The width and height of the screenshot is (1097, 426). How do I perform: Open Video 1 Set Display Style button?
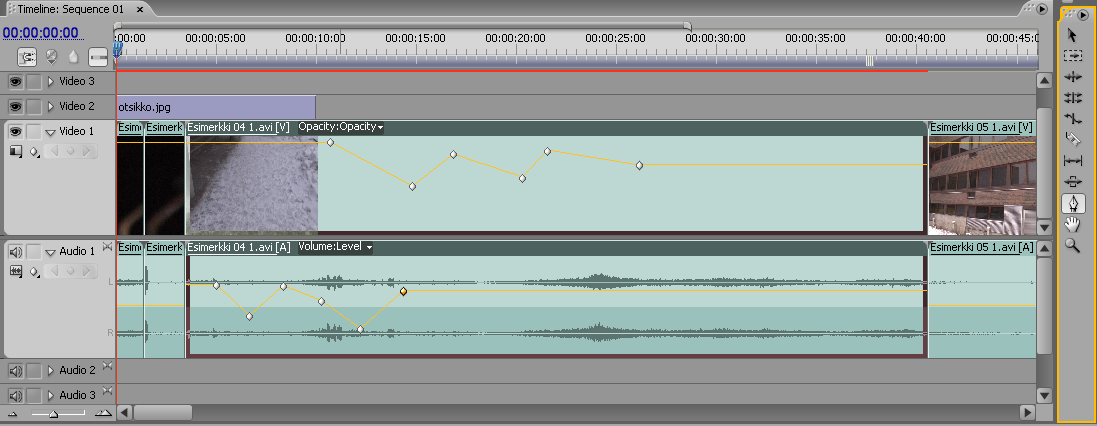tap(15, 151)
